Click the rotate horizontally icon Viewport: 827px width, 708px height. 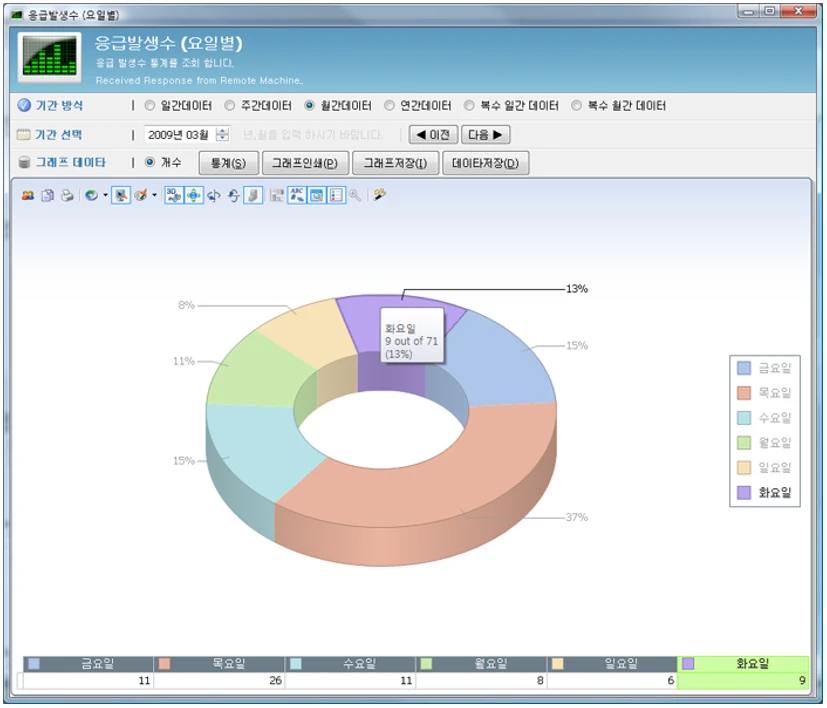[214, 196]
